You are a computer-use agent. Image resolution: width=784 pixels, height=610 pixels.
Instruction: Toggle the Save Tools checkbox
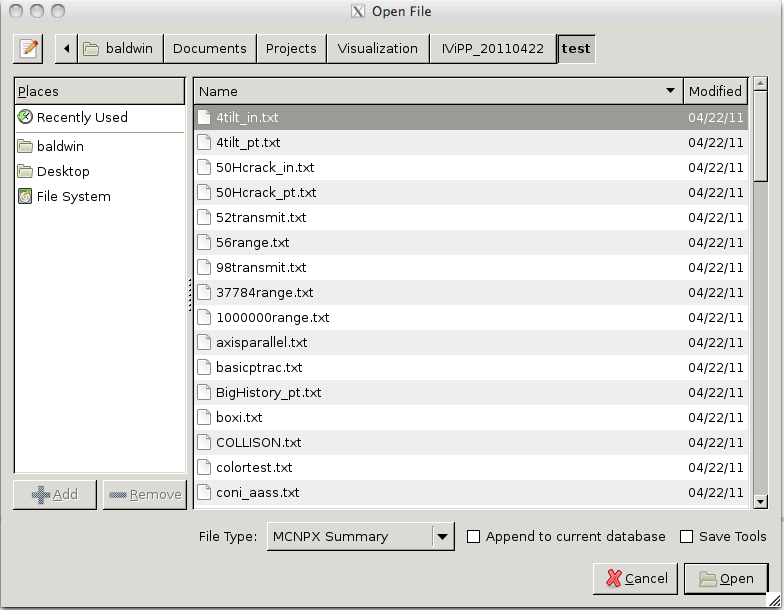686,536
